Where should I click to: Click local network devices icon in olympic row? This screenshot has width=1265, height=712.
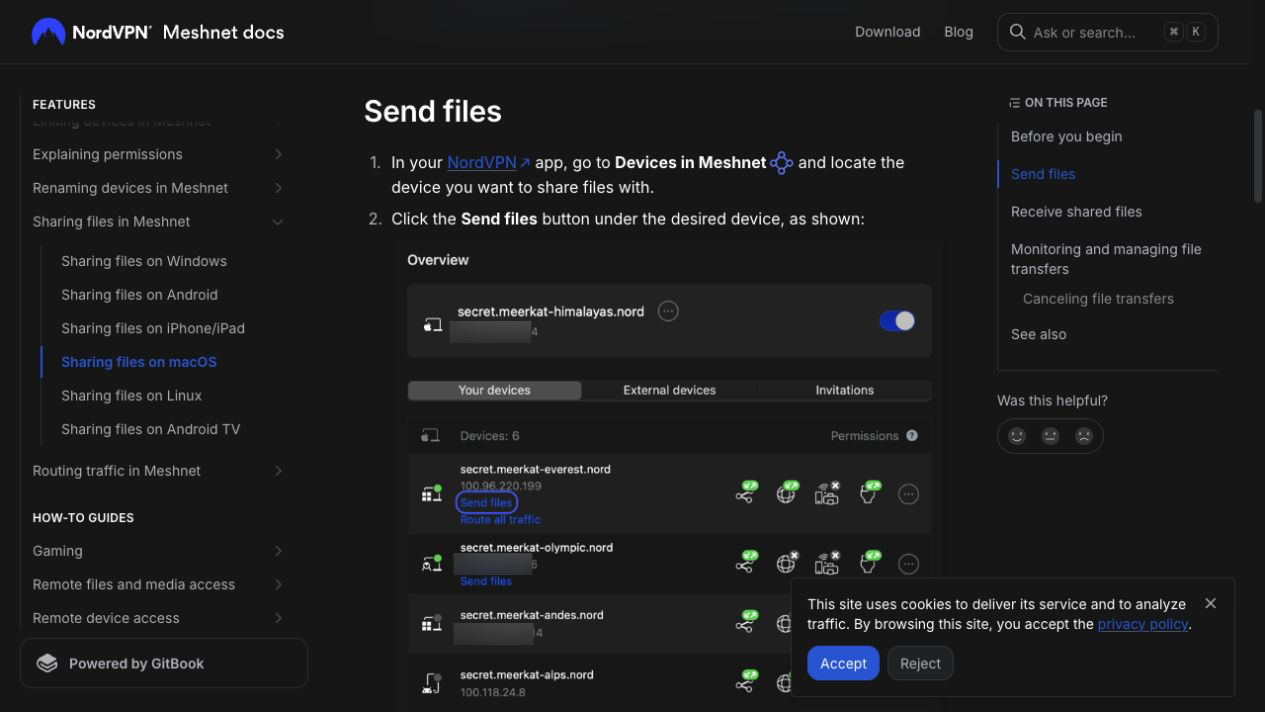[x=828, y=563]
